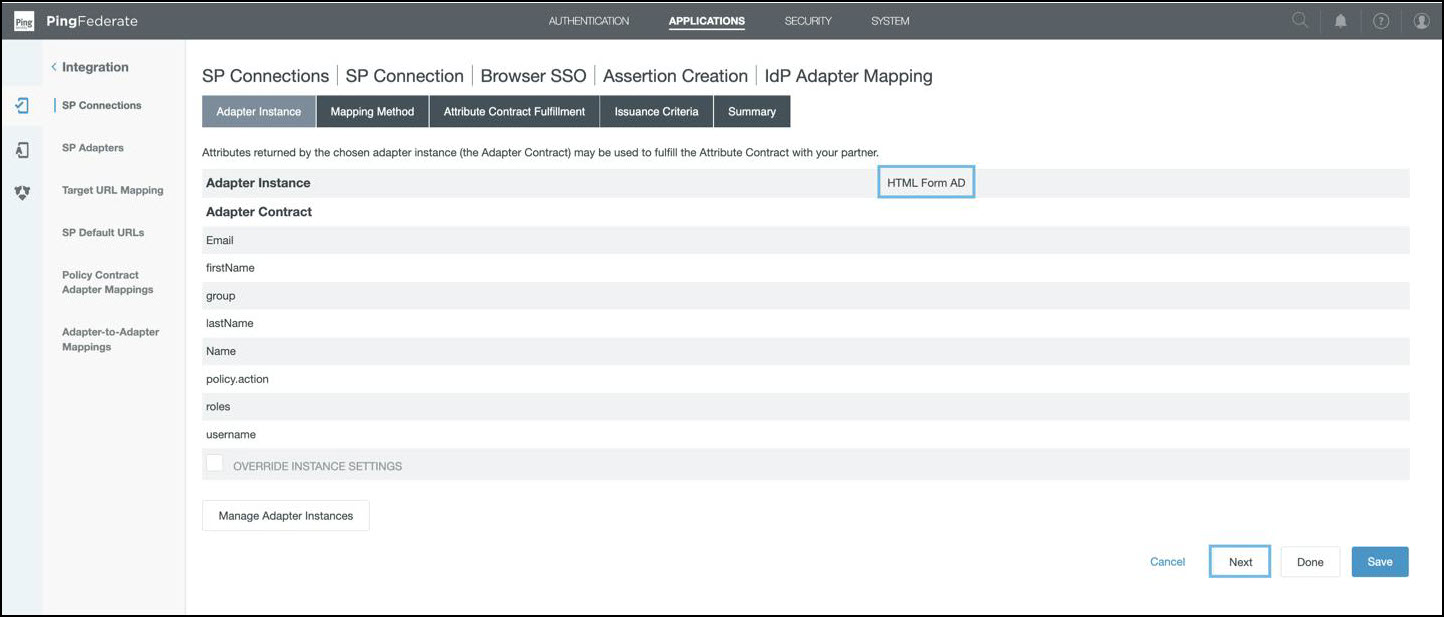Viewport: 1444px width, 617px height.
Task: Click the help question mark icon
Action: (1380, 21)
